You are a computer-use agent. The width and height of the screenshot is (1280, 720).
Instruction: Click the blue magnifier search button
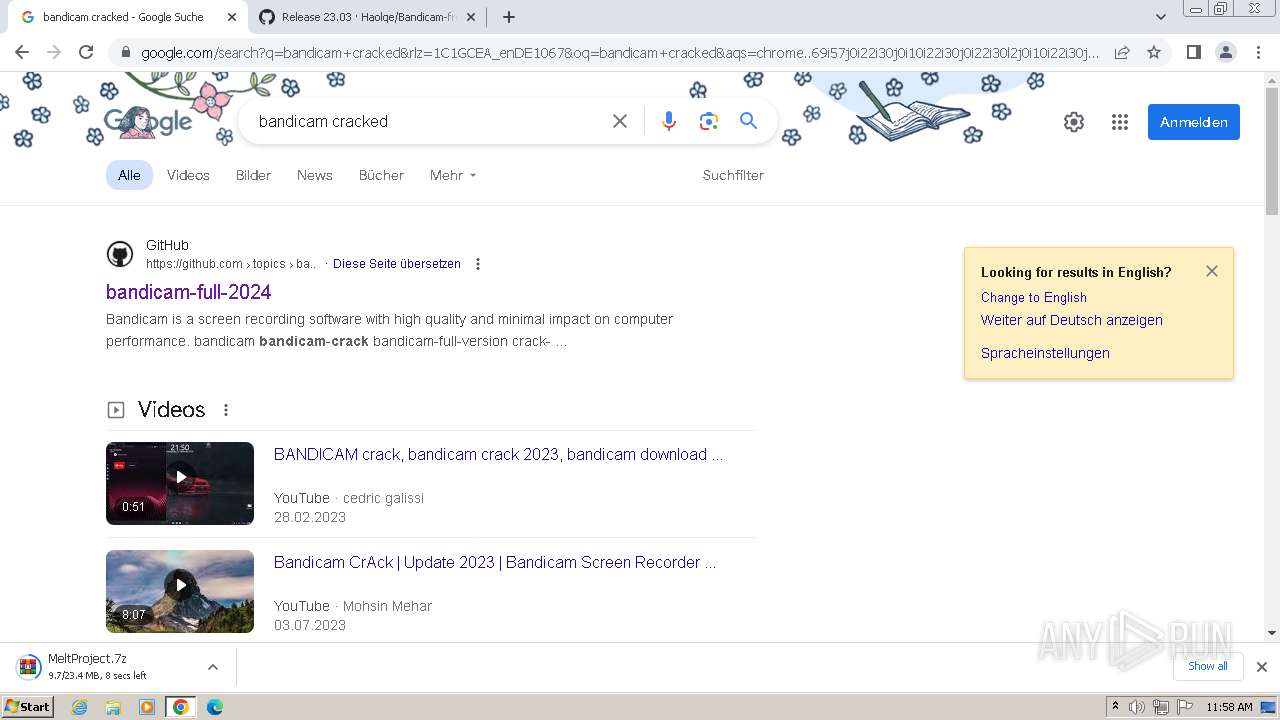[748, 121]
